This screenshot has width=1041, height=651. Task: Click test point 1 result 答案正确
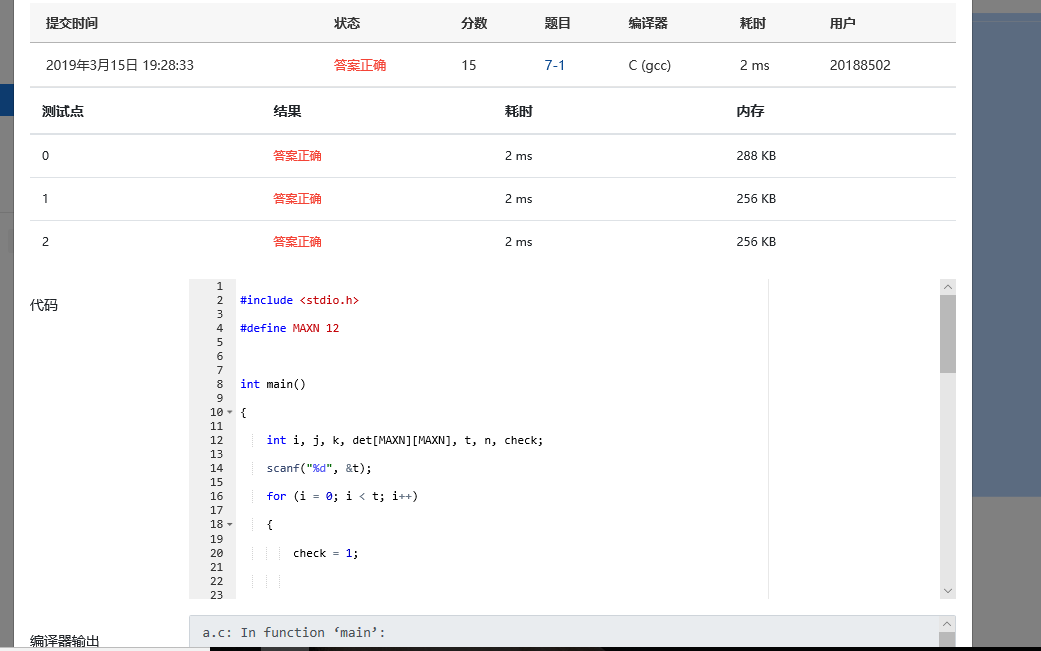click(297, 199)
